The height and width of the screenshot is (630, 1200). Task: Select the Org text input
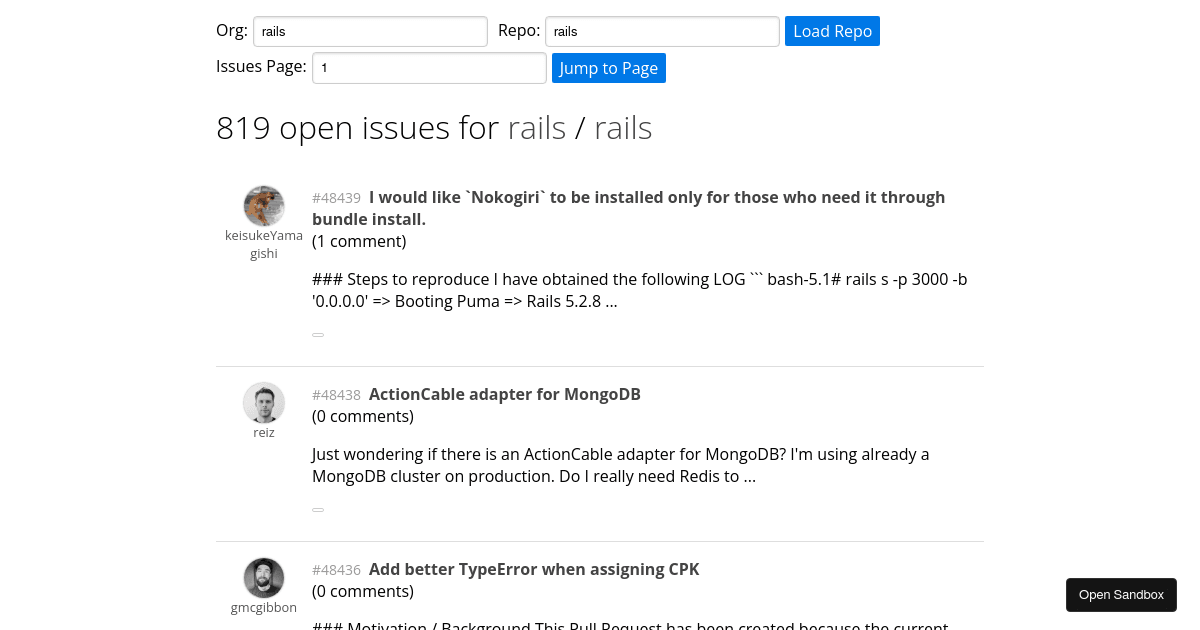point(370,31)
